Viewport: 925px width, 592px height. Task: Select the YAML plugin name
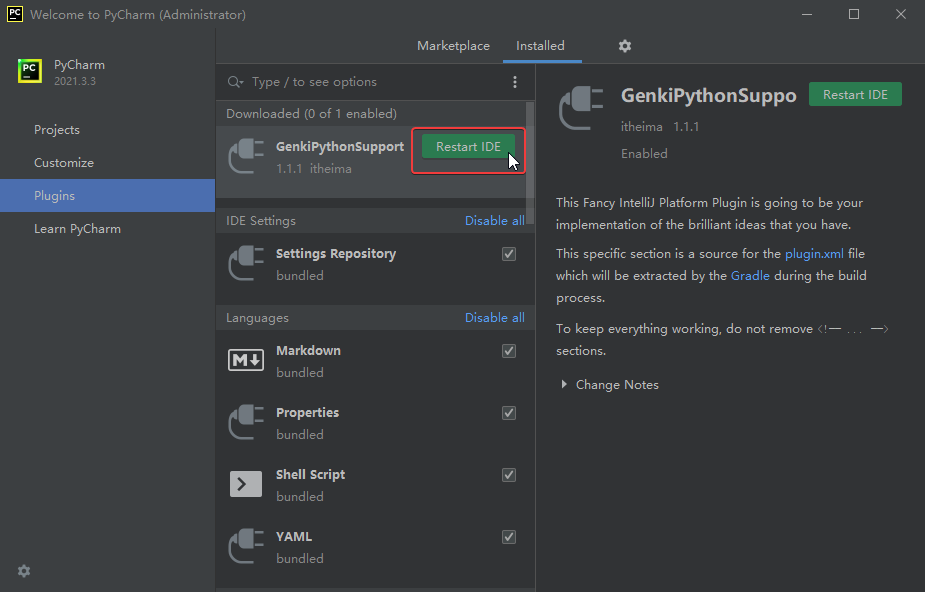pyautogui.click(x=294, y=537)
